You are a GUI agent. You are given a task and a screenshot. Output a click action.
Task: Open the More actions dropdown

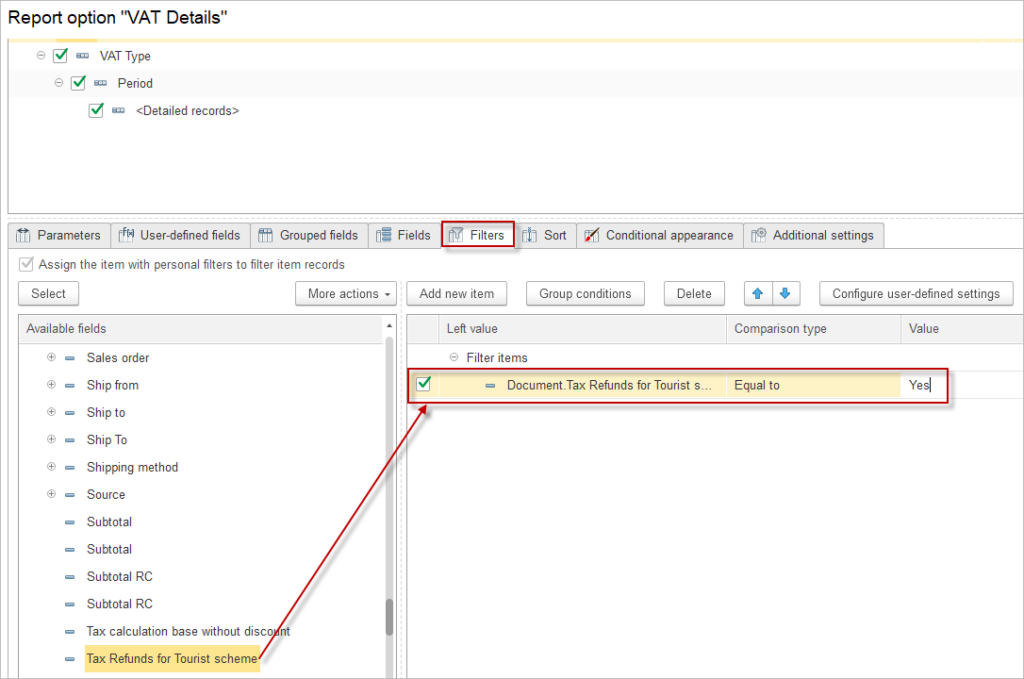pyautogui.click(x=345, y=294)
